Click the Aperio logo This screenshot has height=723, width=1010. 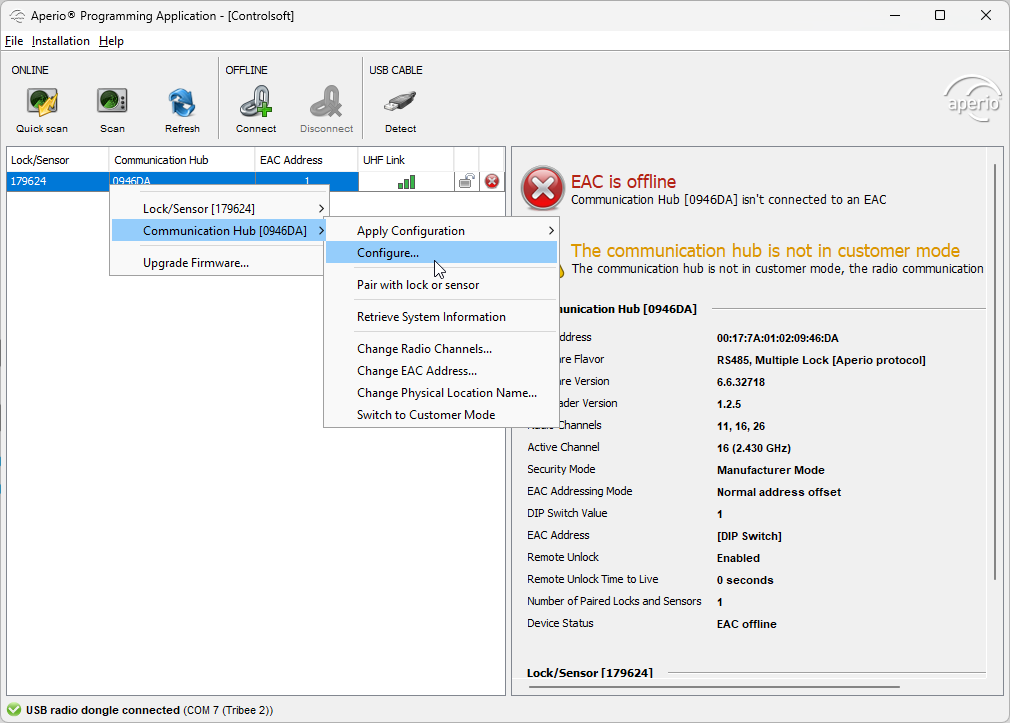[x=973, y=100]
